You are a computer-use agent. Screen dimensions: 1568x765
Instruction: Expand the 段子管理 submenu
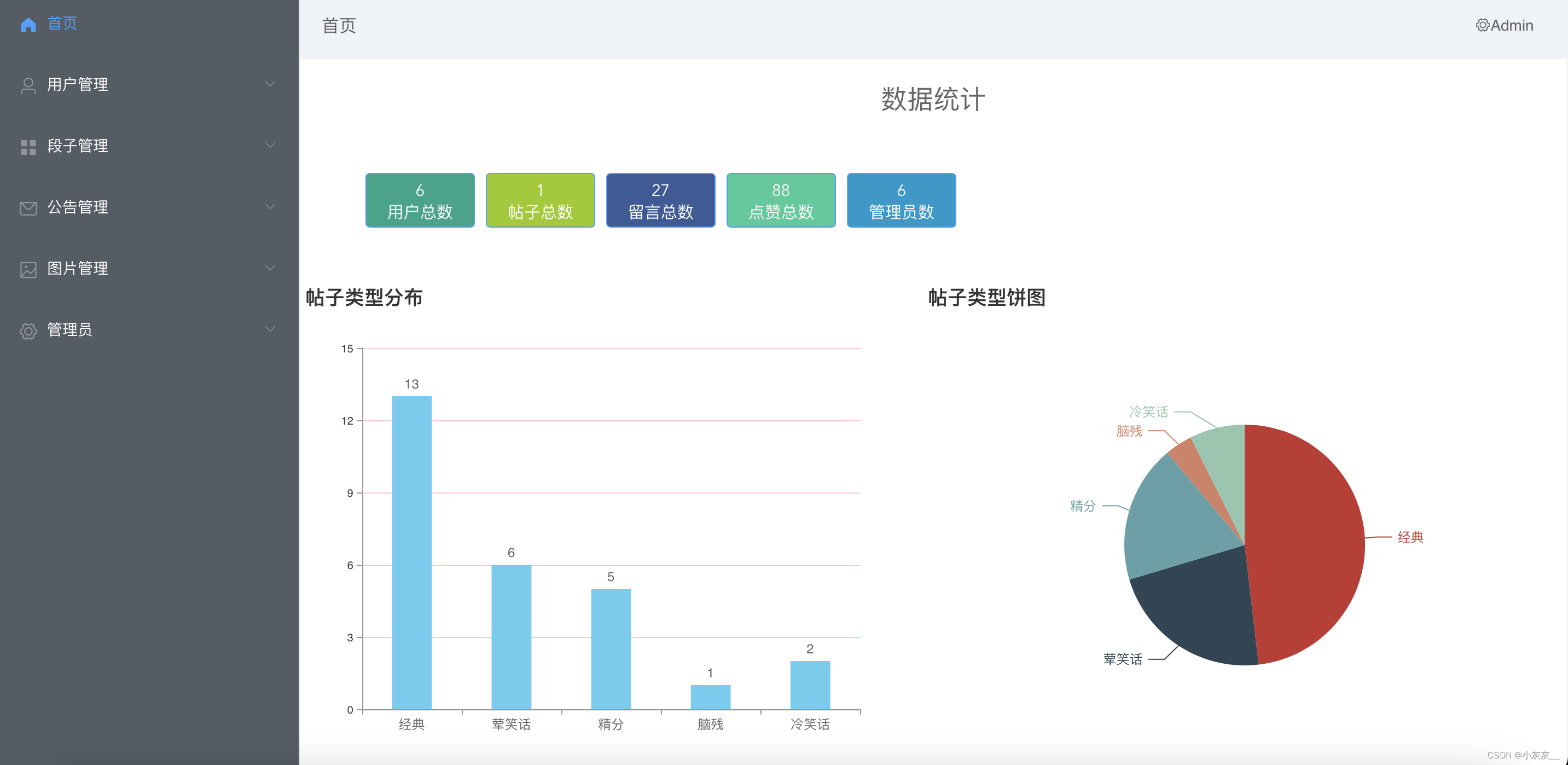click(270, 145)
